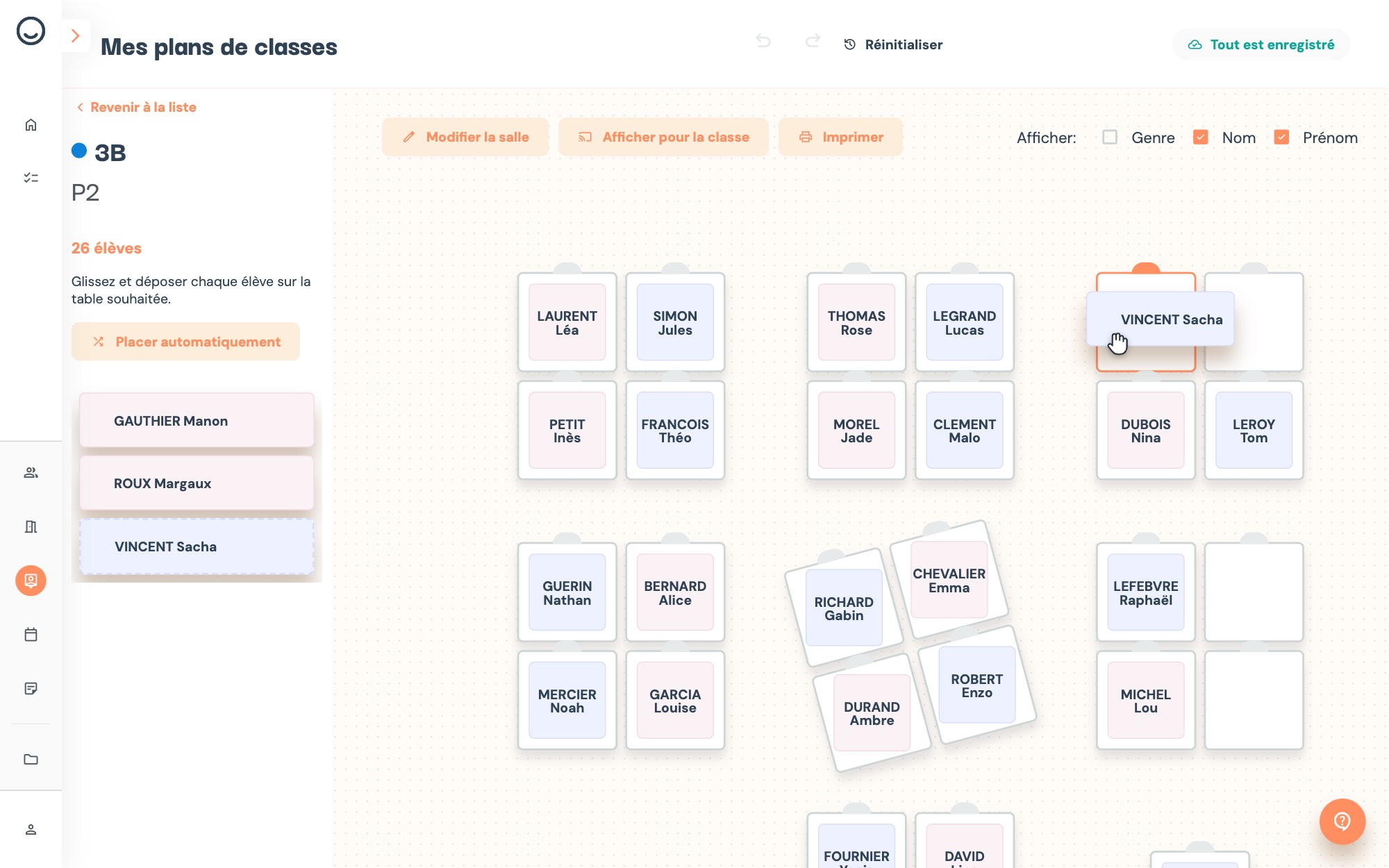Select the LEFEBVRE Raphaël seat card

(1145, 592)
